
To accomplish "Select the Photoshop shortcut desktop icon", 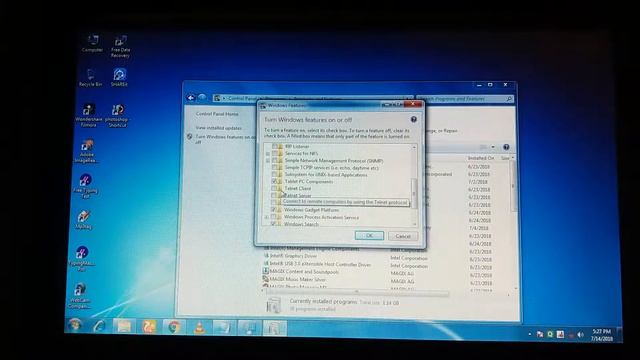I will coord(117,116).
